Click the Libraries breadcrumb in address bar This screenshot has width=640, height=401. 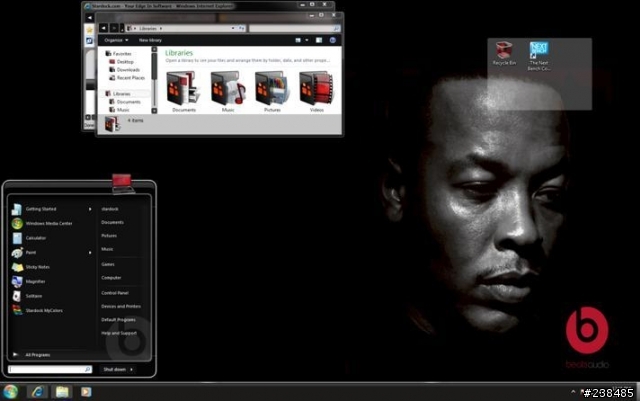coord(148,29)
